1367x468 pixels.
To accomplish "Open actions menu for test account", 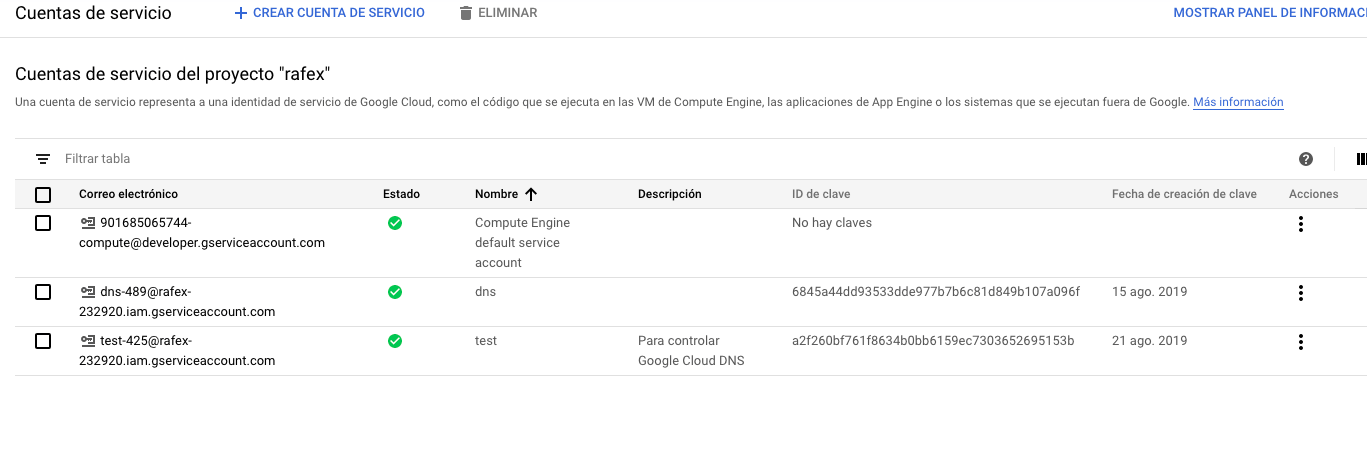I will click(1300, 342).
